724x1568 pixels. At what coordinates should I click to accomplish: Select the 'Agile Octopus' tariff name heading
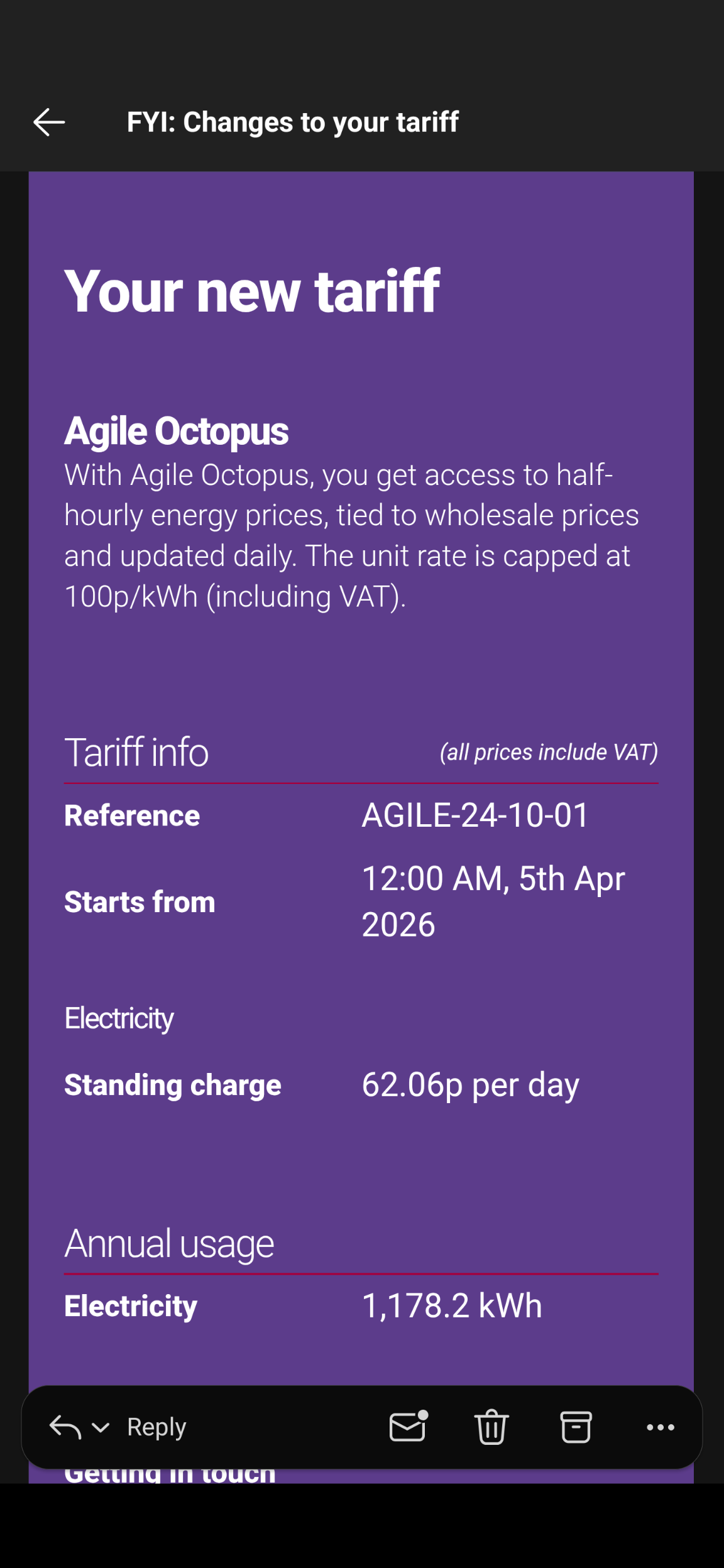pos(177,432)
